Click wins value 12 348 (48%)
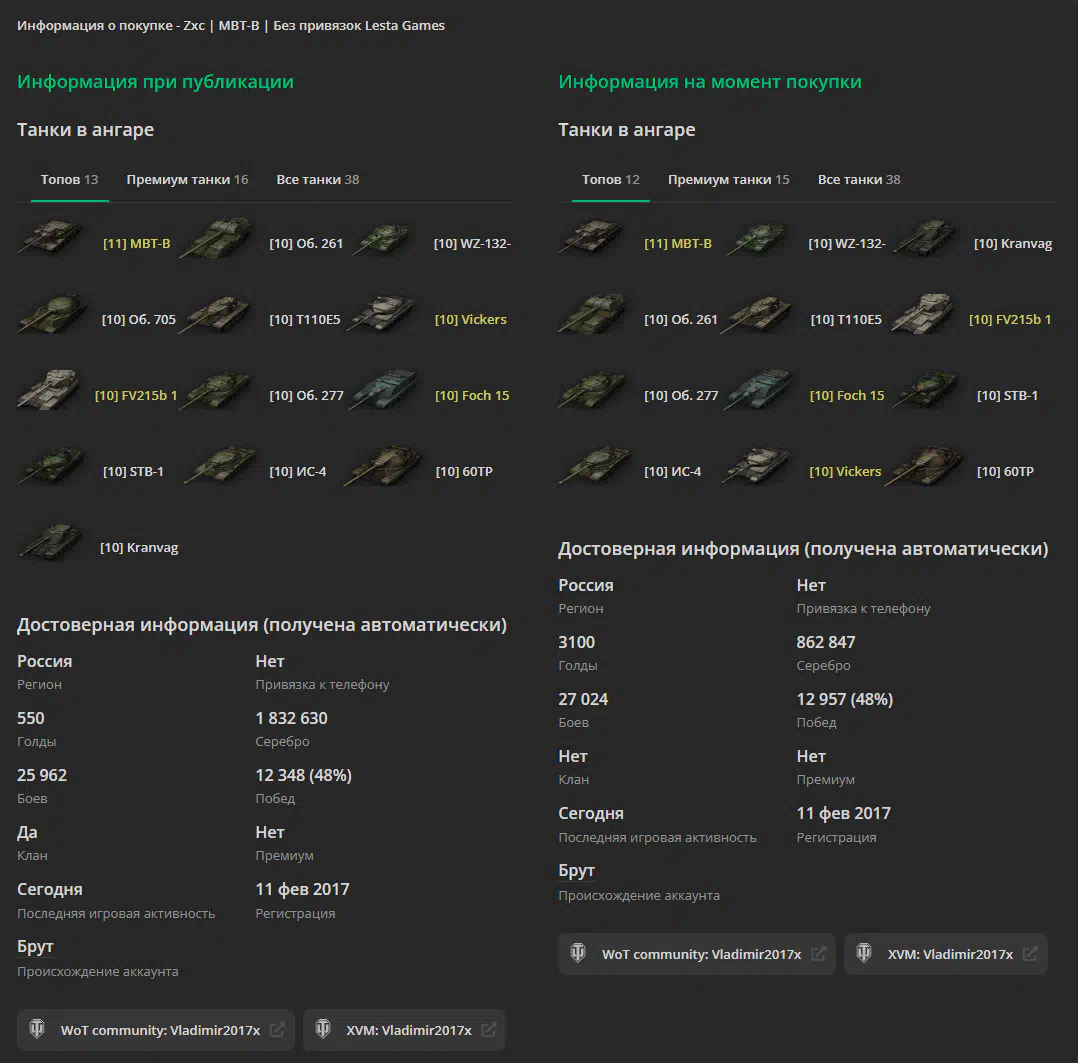Screen dimensions: 1078x1063 [x=303, y=776]
